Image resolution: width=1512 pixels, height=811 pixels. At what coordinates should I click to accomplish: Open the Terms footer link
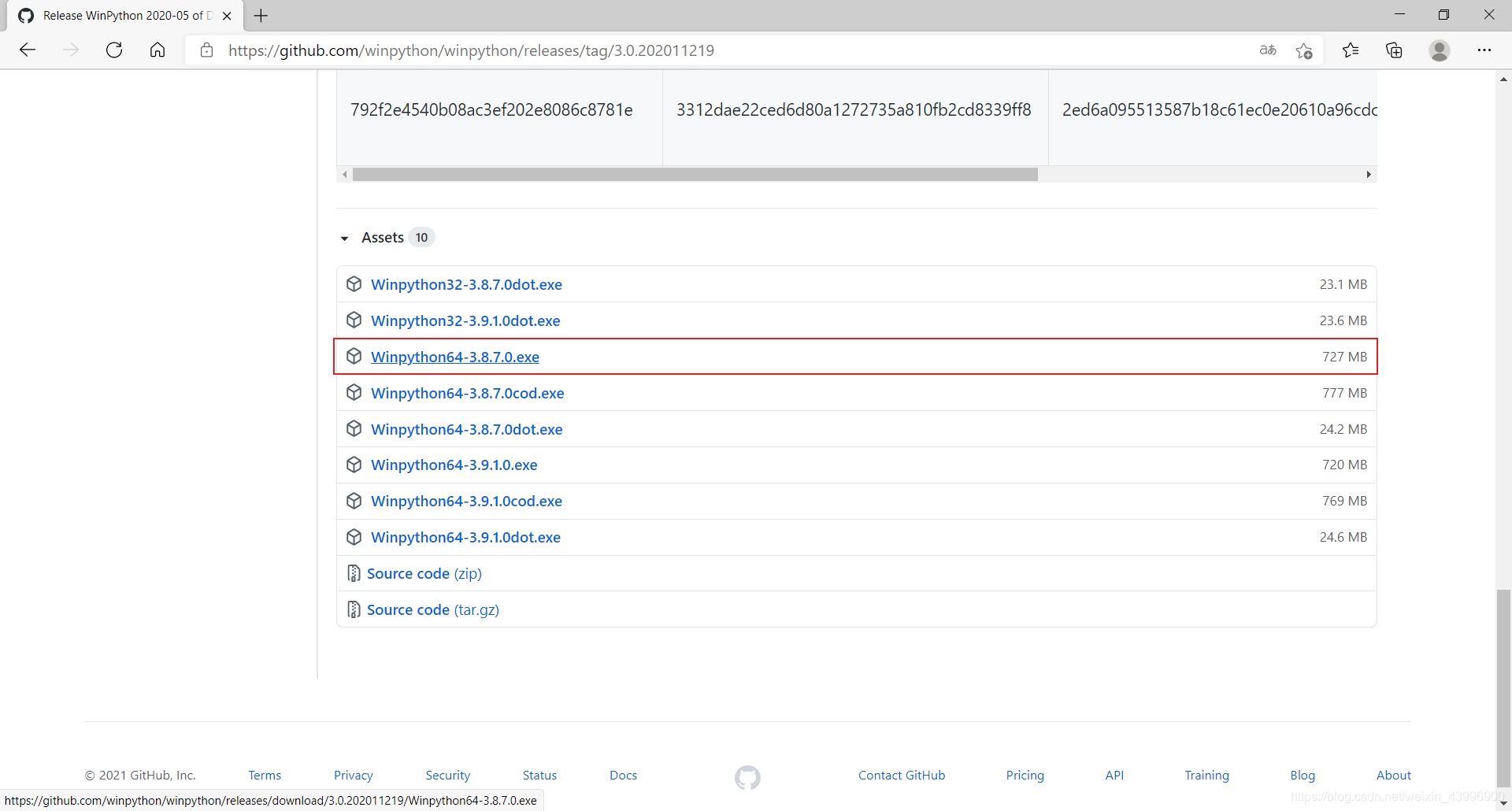click(x=265, y=776)
